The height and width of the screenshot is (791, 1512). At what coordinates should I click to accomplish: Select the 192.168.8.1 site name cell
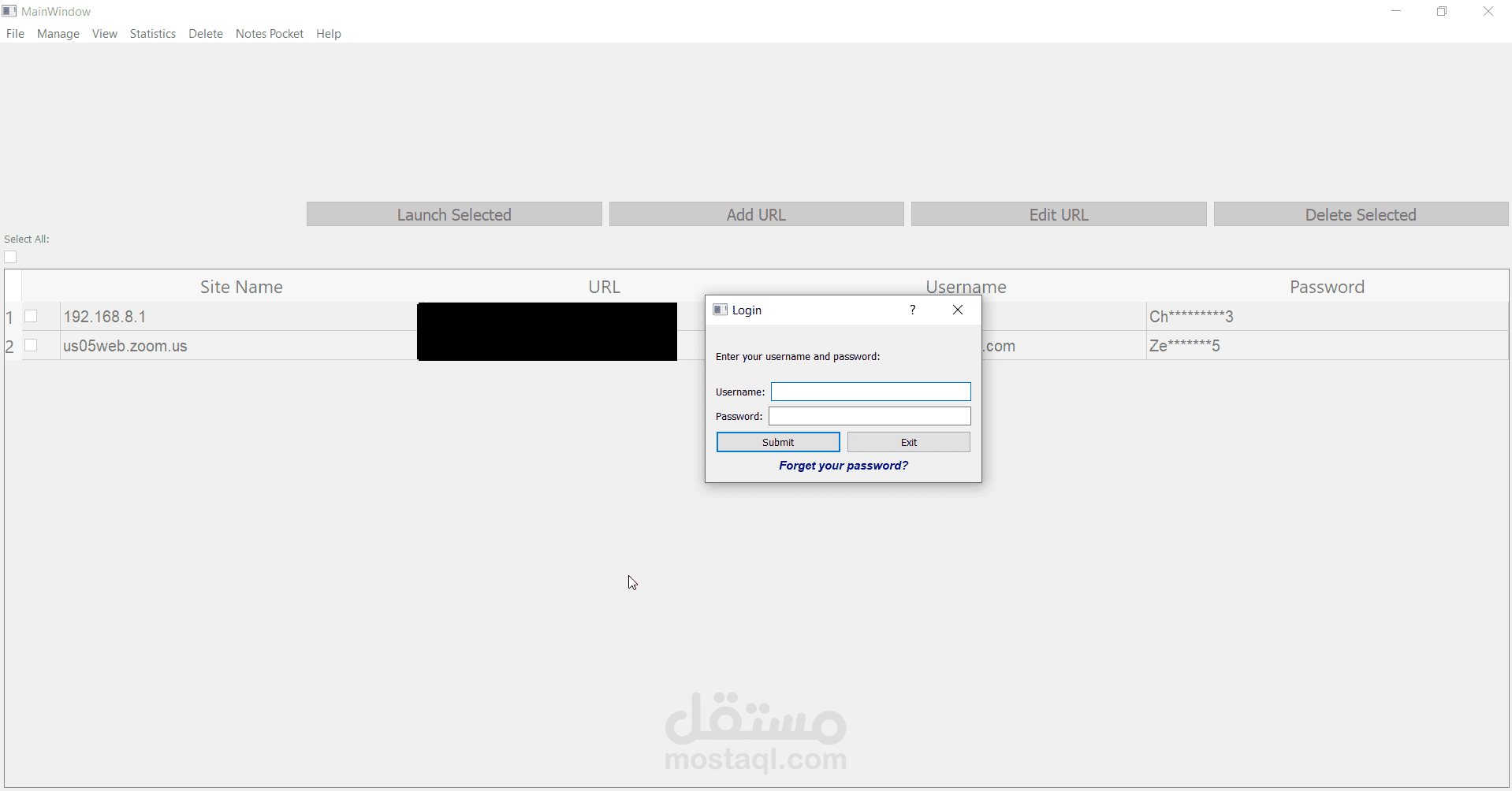(239, 316)
